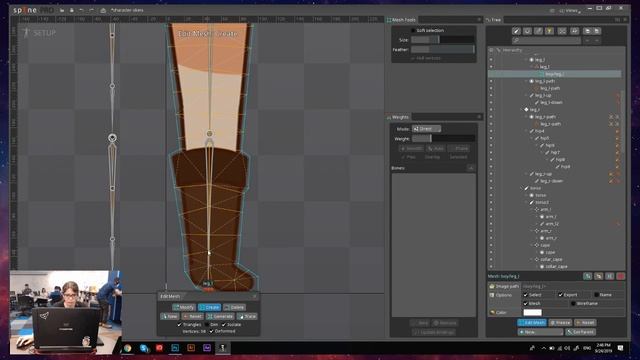Click the Photoshop icon in the taskbar
Image resolution: width=640 pixels, height=360 pixels.
[x=175, y=348]
